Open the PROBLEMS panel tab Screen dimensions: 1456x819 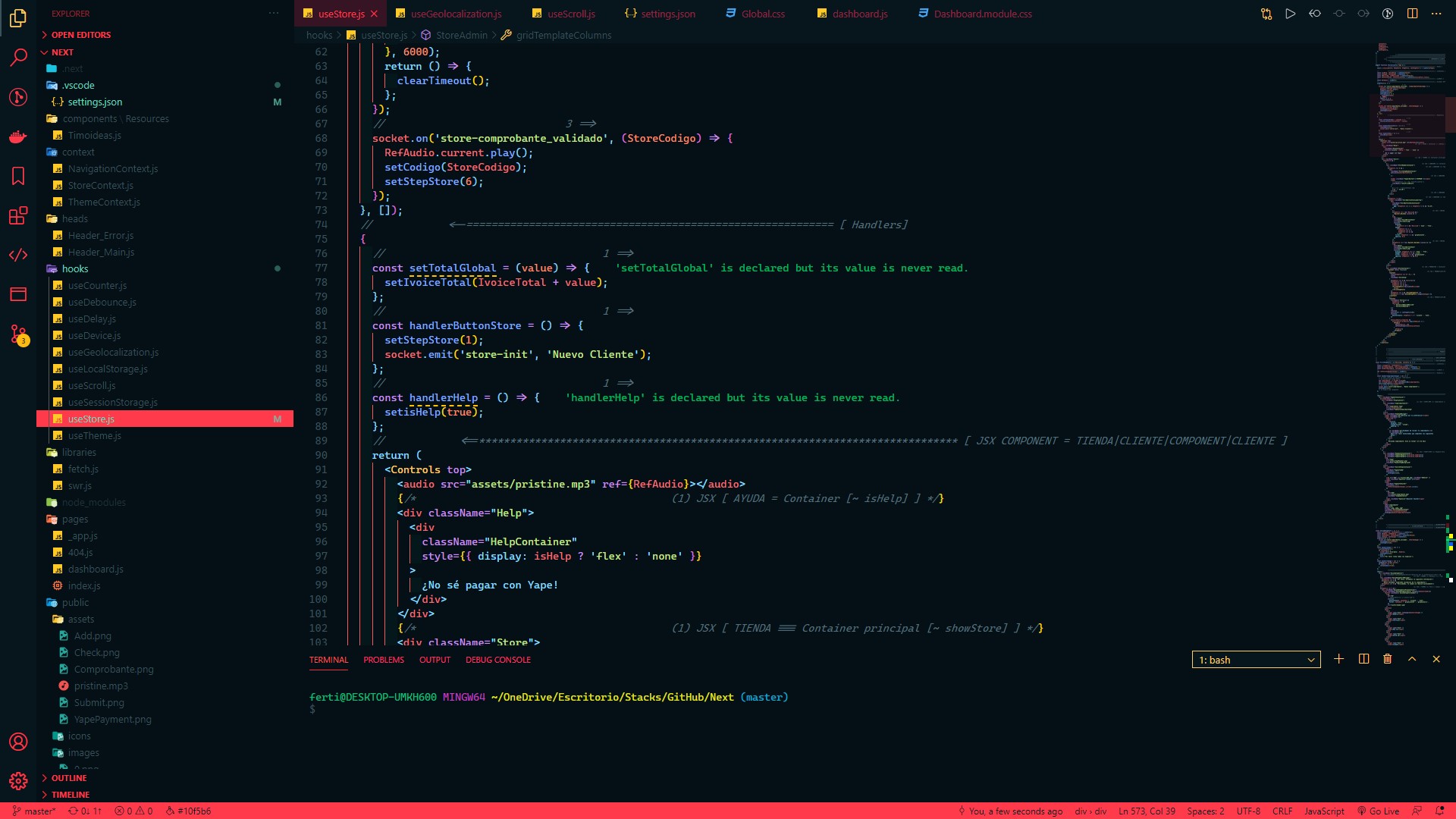(383, 660)
